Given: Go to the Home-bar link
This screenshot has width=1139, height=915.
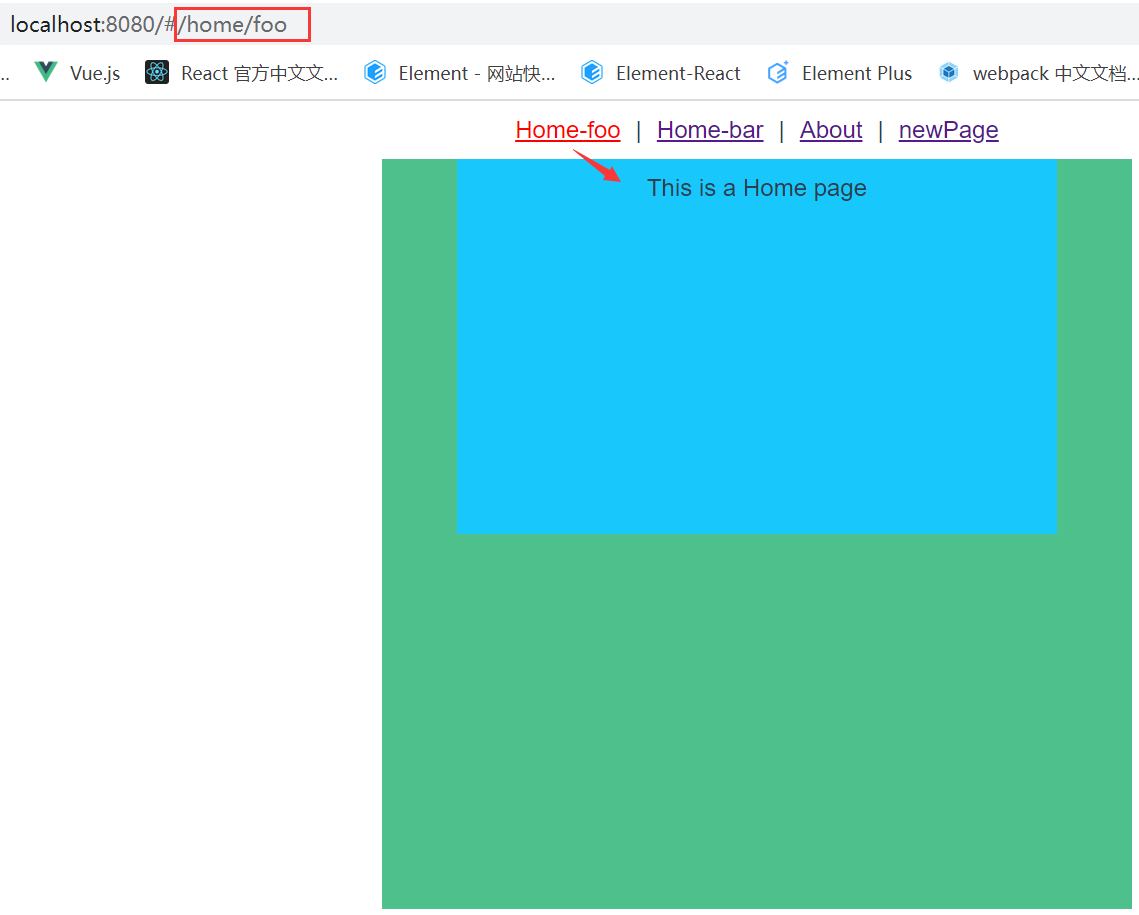Looking at the screenshot, I should click(x=710, y=130).
